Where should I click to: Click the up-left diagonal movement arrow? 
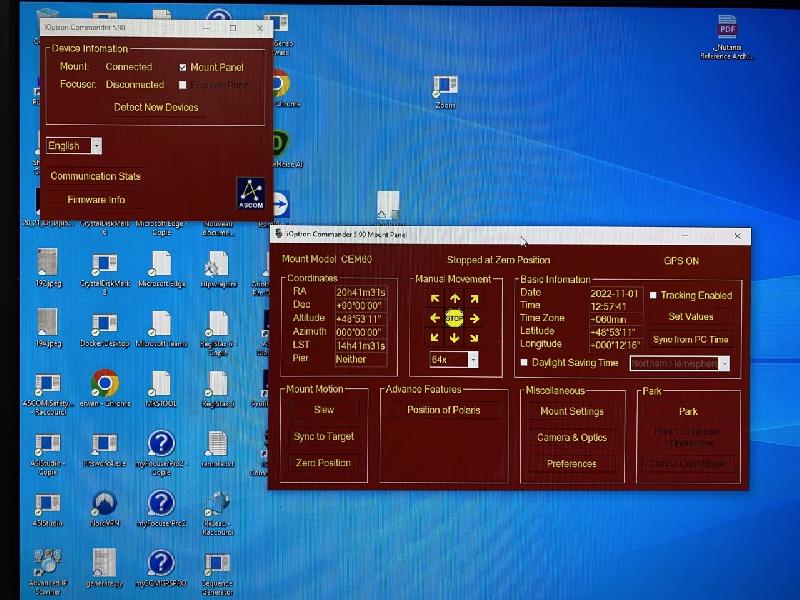coord(435,299)
